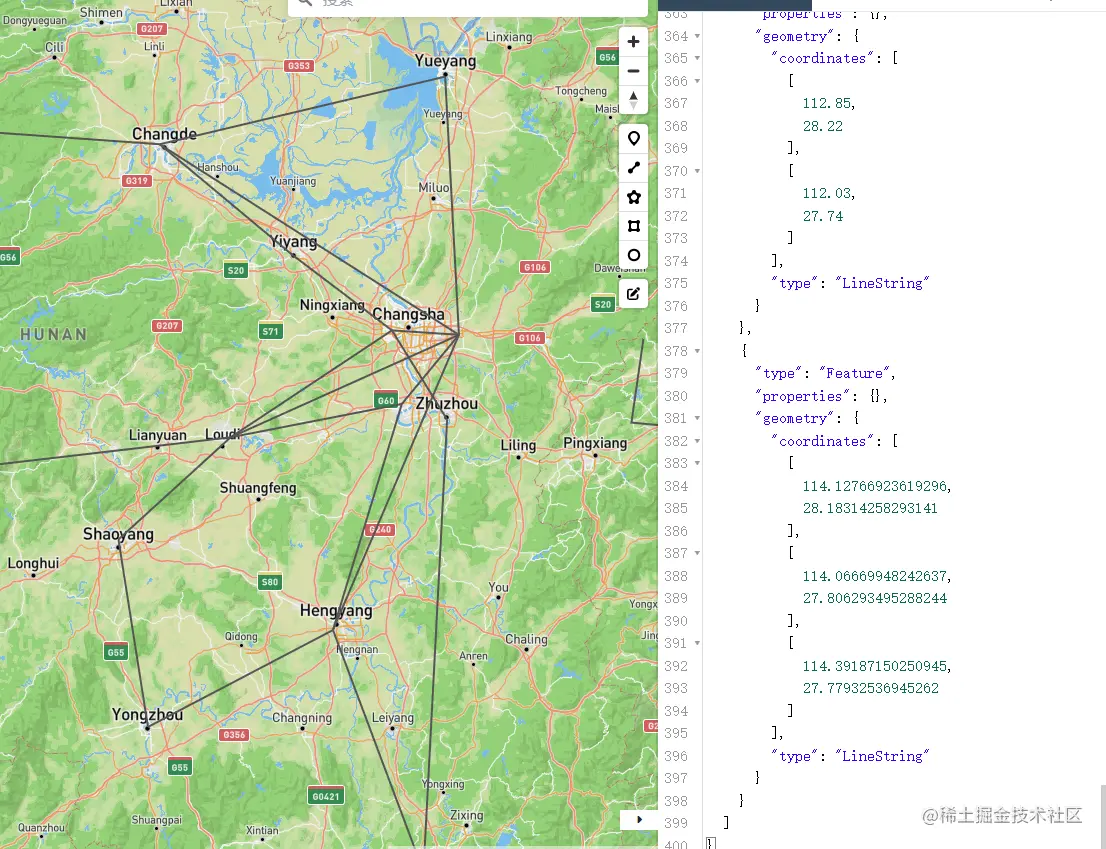
Task: Click the G60 highway shield near Zhuzhou
Action: pyautogui.click(x=386, y=401)
